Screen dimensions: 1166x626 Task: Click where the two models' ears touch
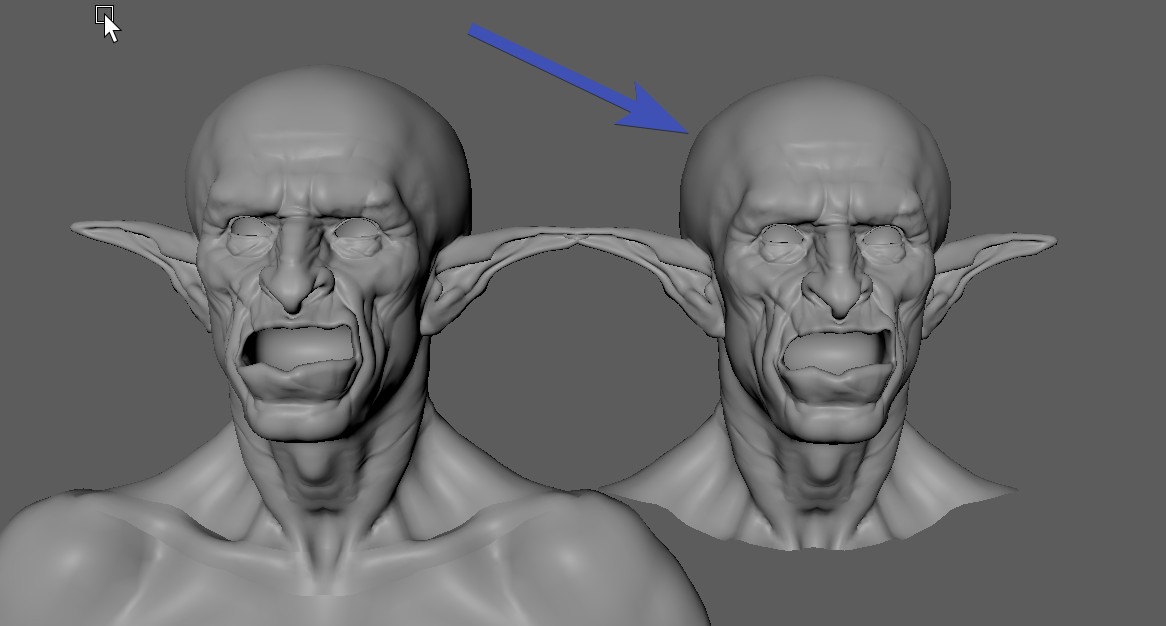[x=573, y=240]
